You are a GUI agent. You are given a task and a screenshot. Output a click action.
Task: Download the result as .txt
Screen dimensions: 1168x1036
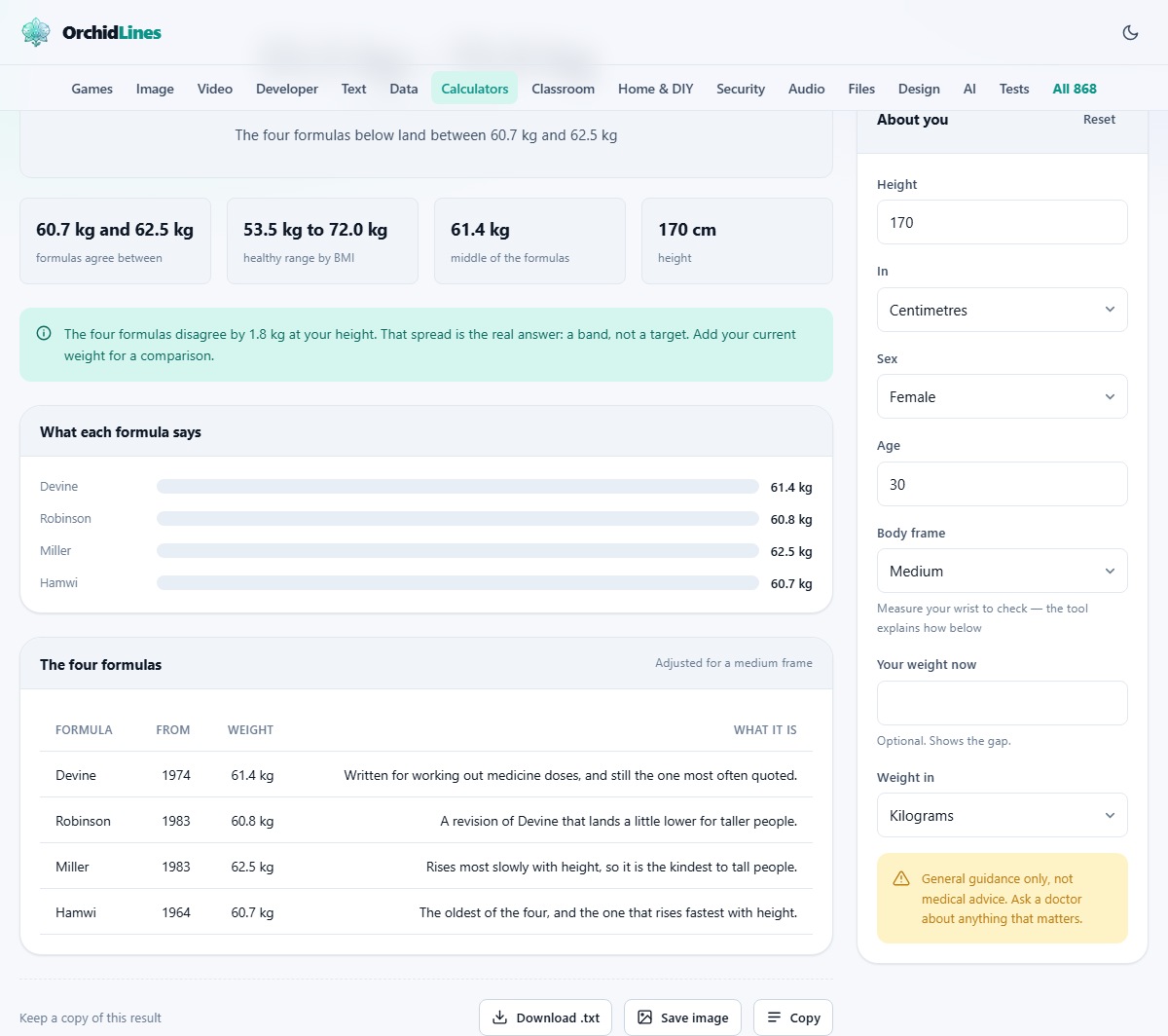tap(546, 1017)
